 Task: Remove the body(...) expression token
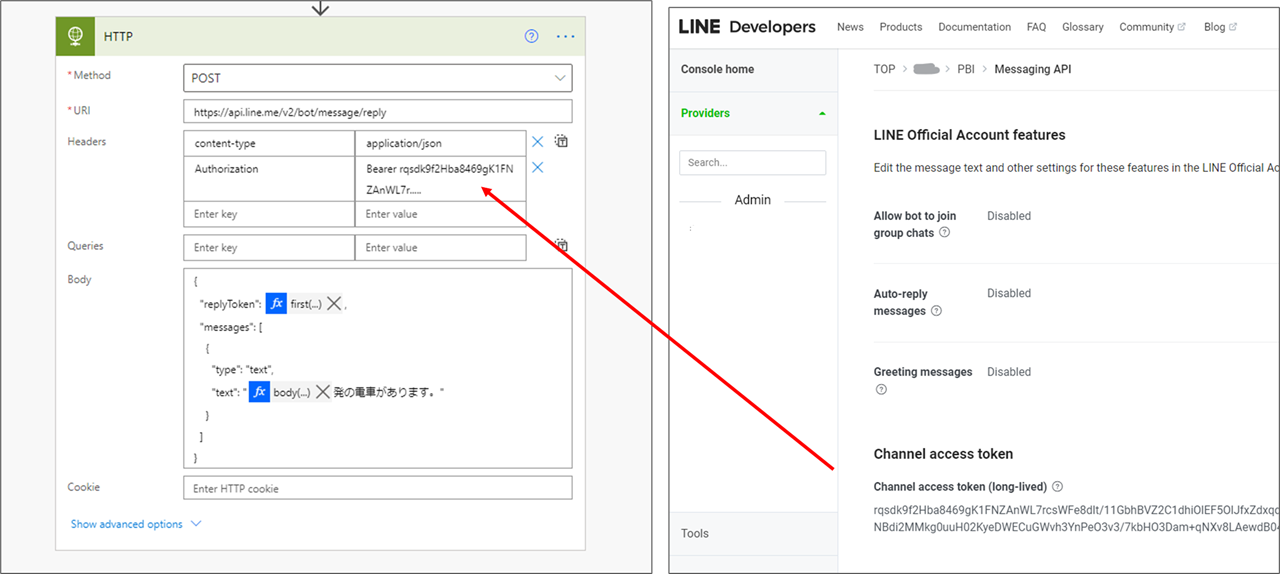click(x=323, y=392)
